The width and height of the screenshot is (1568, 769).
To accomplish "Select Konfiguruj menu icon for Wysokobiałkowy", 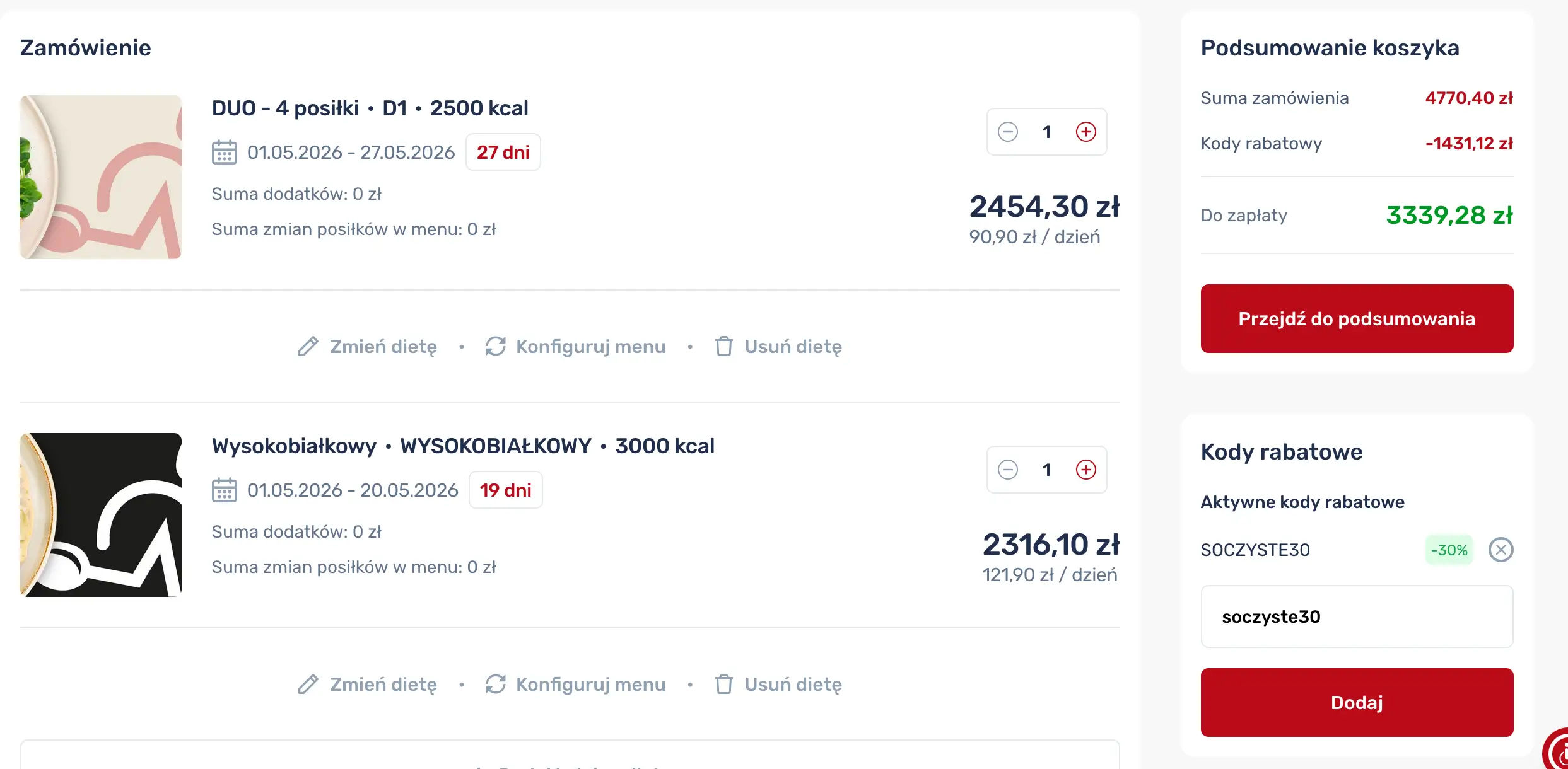I will point(496,685).
